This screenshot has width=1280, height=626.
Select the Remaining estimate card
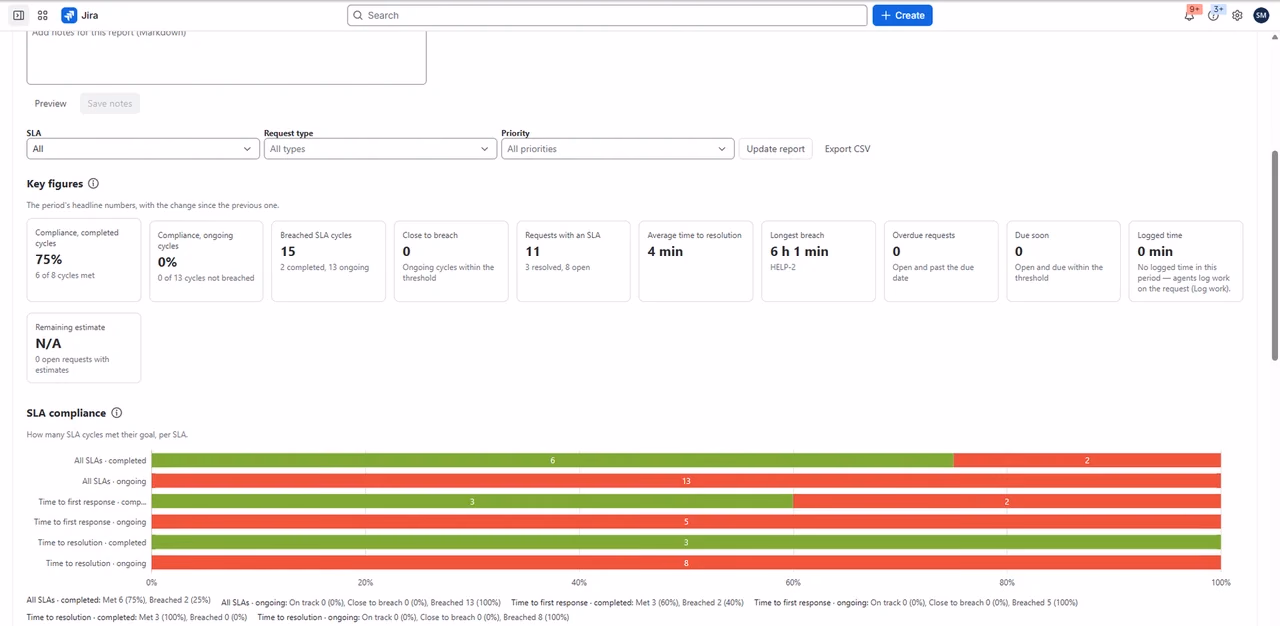pyautogui.click(x=84, y=348)
